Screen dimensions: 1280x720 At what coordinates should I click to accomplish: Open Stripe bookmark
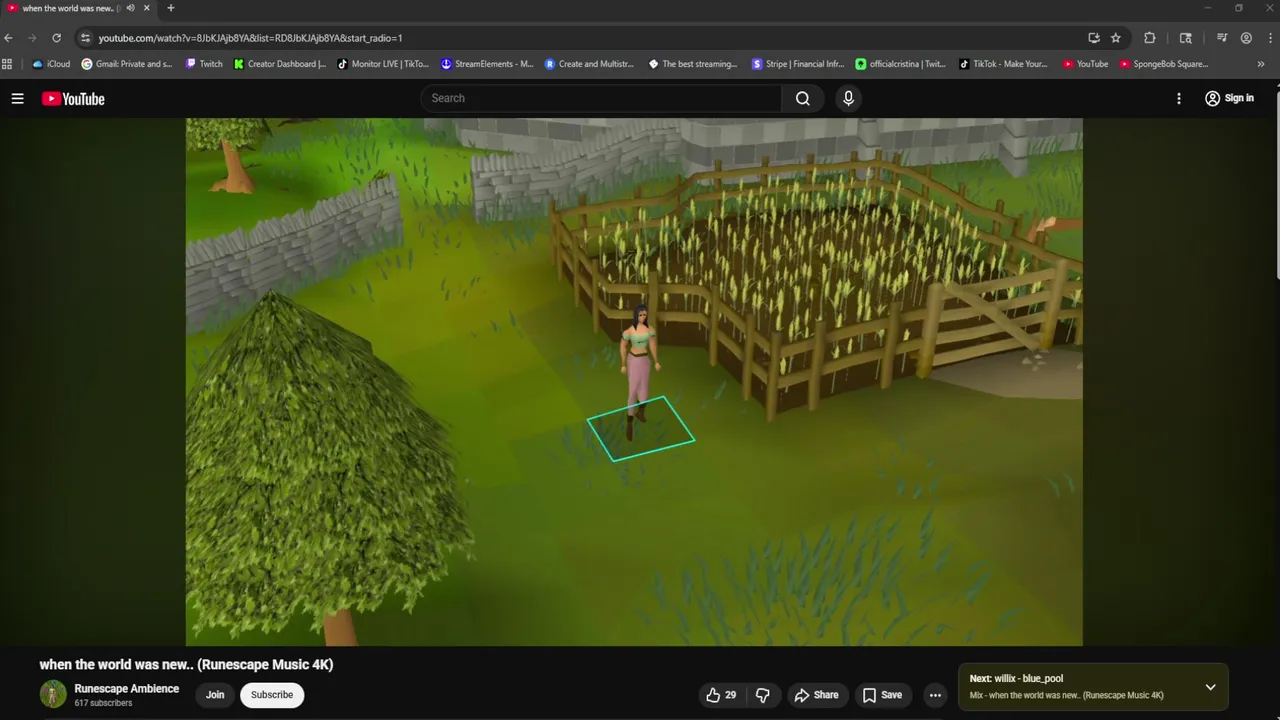click(798, 64)
